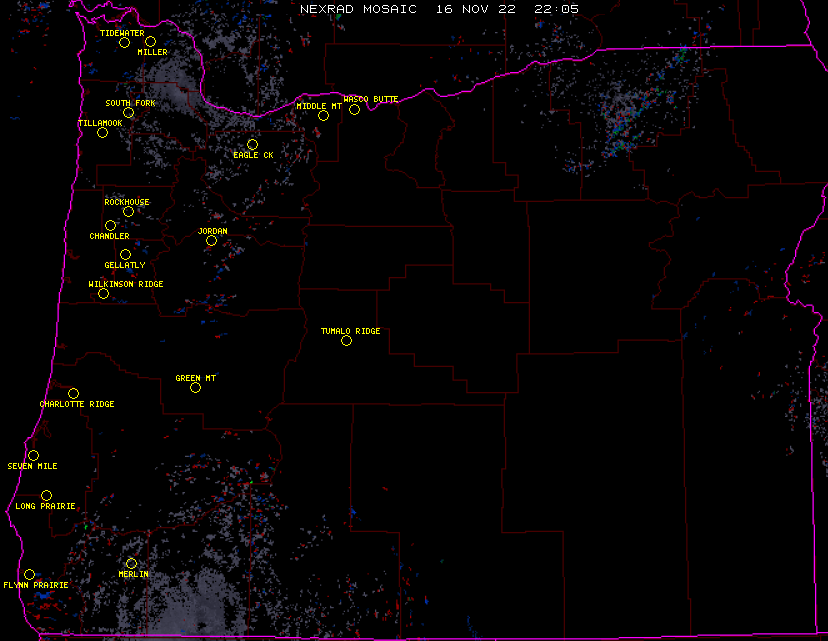Image resolution: width=828 pixels, height=641 pixels.
Task: Click the Tidewater station circle marker
Action: (x=124, y=42)
